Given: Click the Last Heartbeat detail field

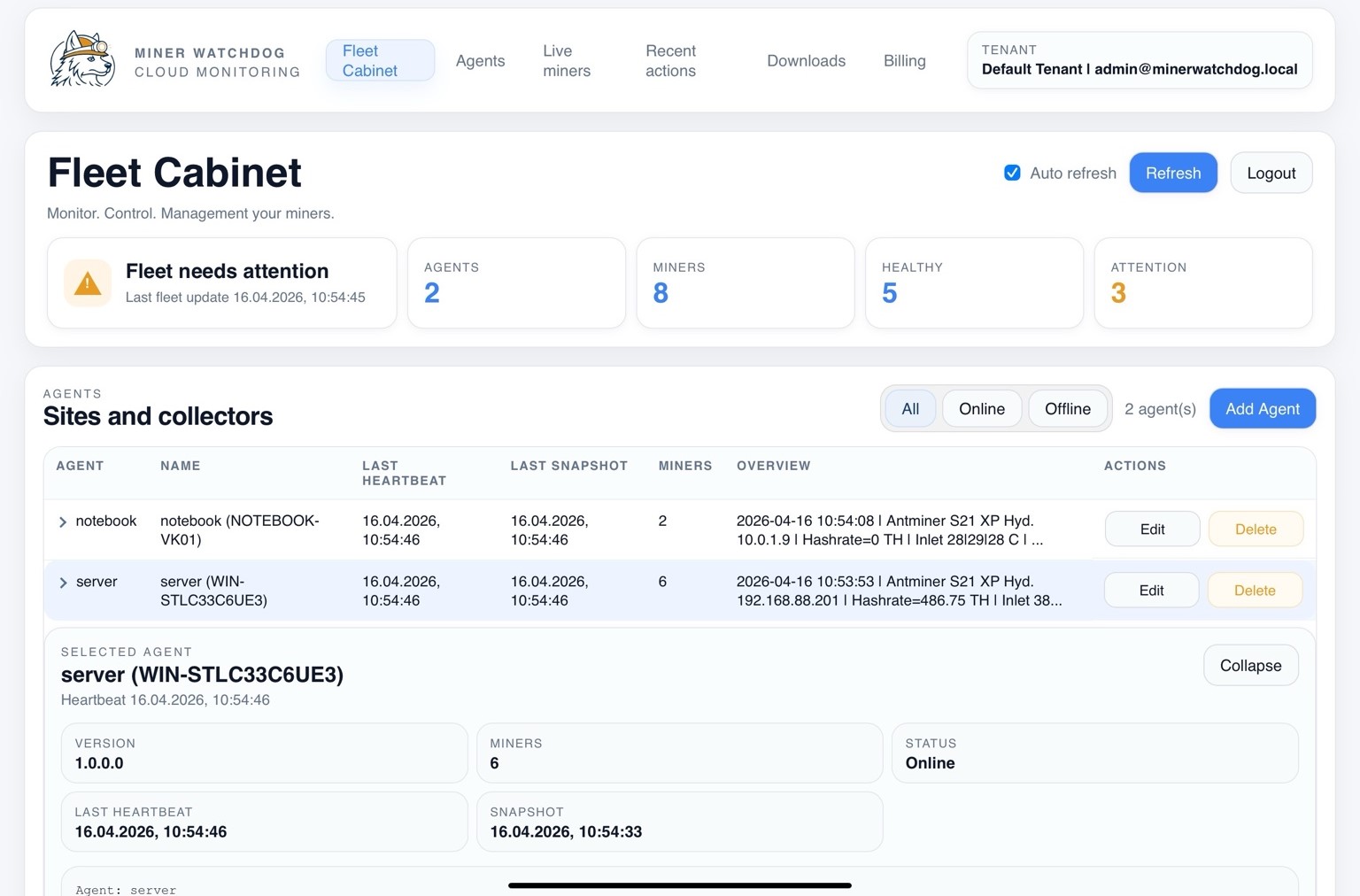Looking at the screenshot, I should click(x=264, y=822).
